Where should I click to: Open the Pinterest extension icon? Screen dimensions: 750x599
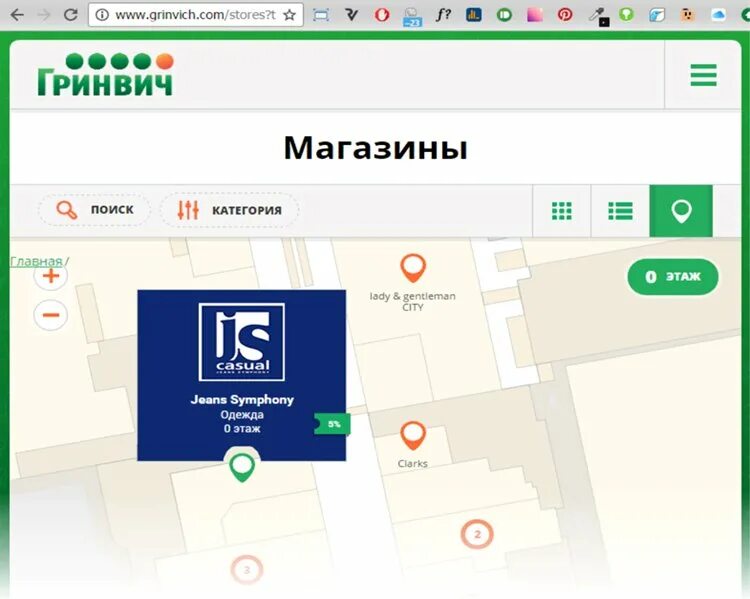[565, 15]
